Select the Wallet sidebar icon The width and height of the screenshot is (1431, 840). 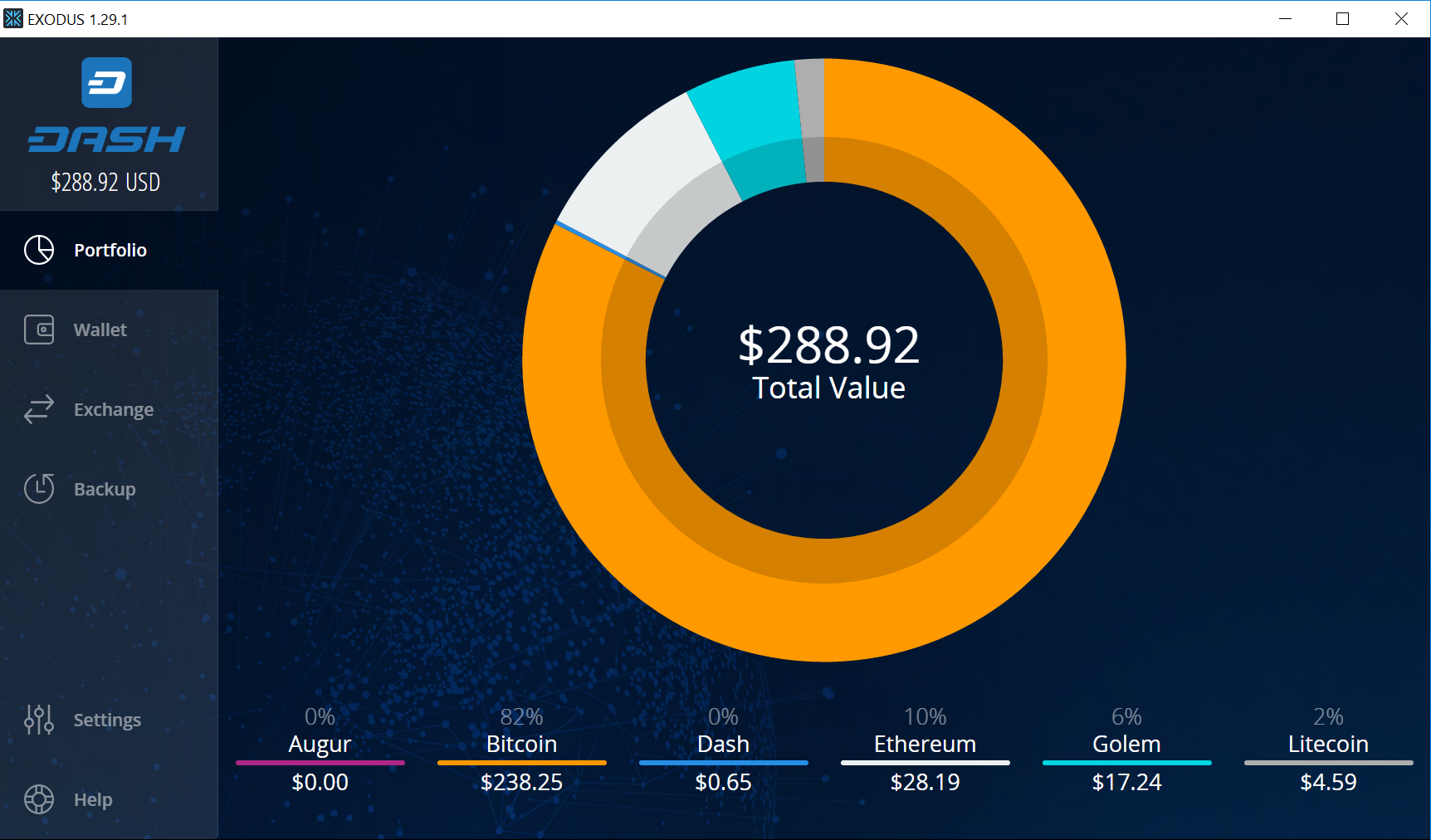point(39,330)
